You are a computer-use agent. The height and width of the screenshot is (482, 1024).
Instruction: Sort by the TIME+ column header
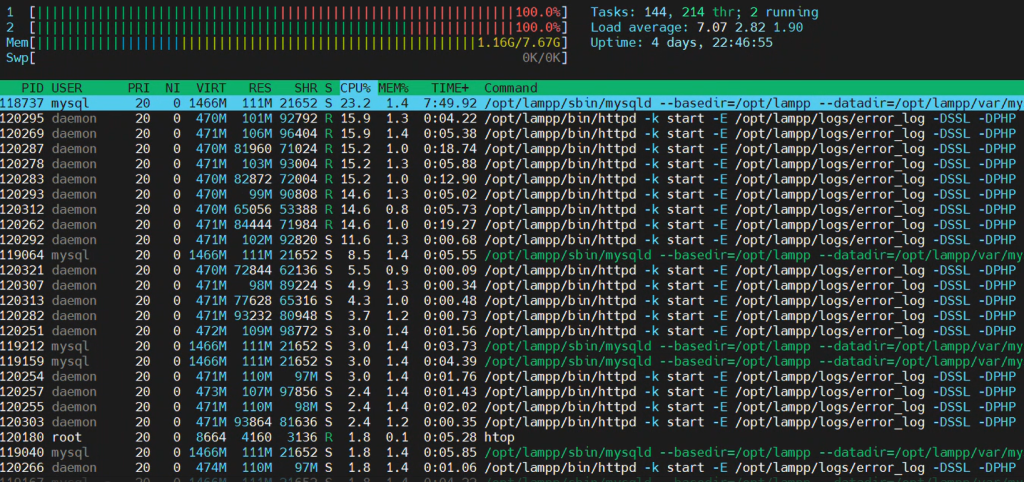point(450,88)
